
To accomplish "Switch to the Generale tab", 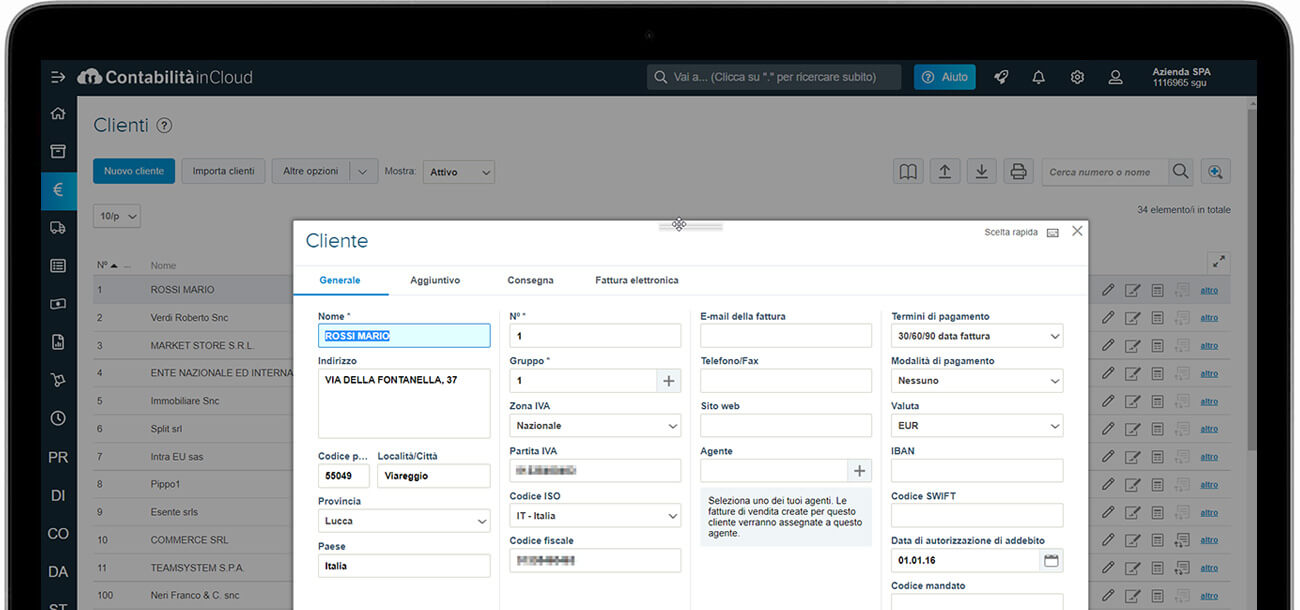I will [340, 281].
